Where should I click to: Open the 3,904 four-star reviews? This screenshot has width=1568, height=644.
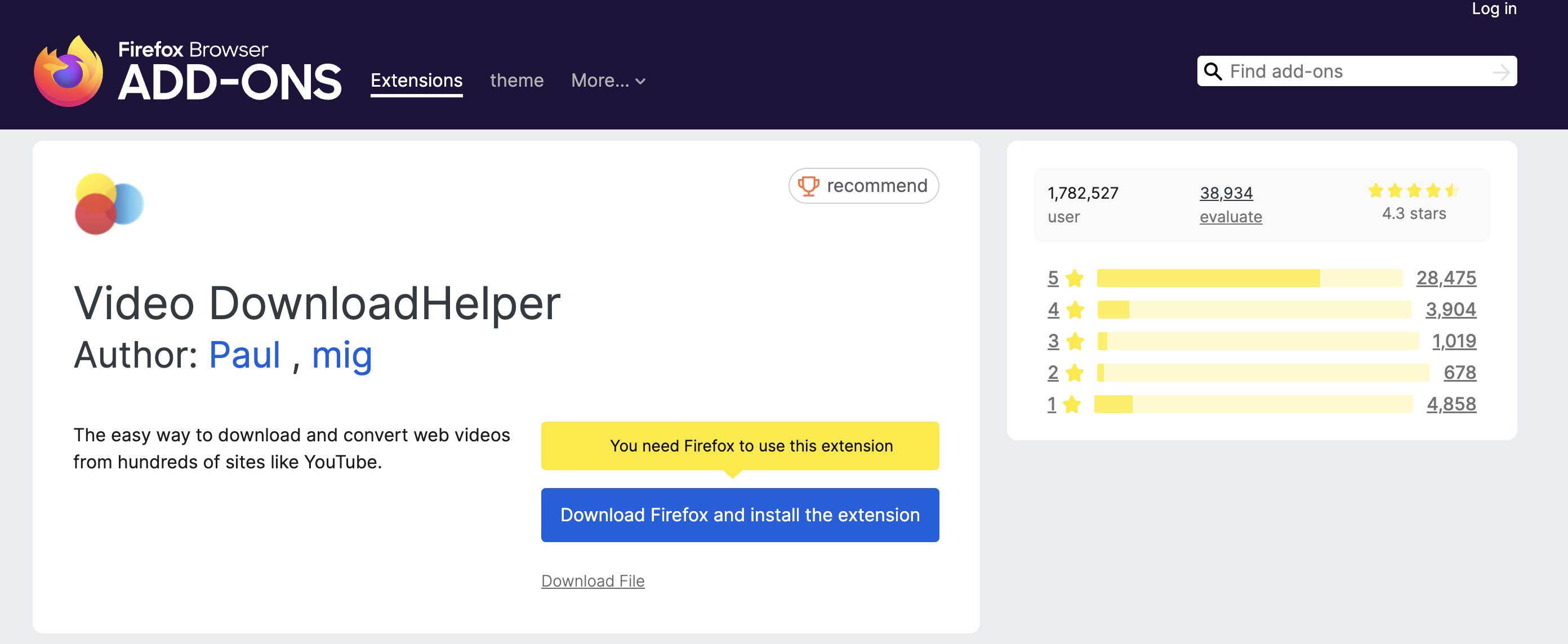[x=1450, y=310]
